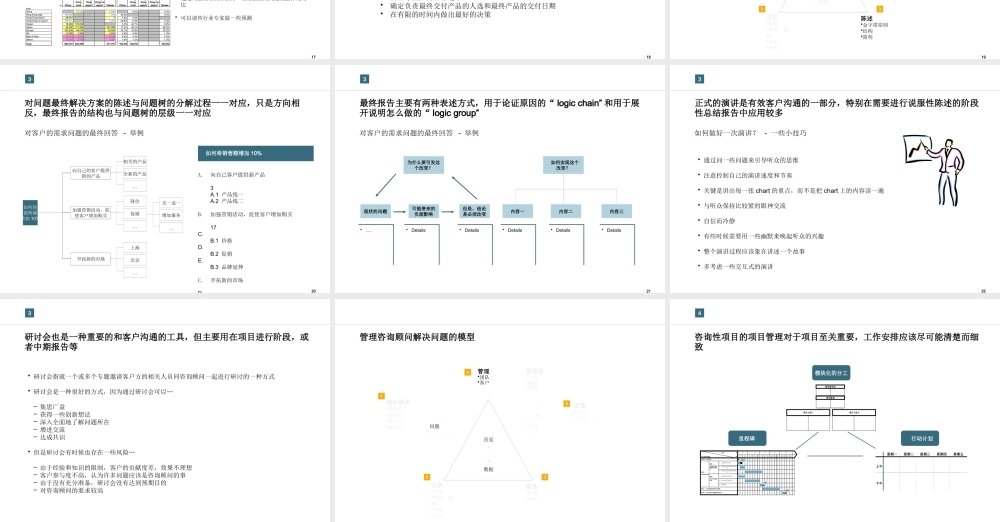Select slide 20 about 问题树的分解过程
Screen dimensions: 1000x522
[x=165, y=179]
